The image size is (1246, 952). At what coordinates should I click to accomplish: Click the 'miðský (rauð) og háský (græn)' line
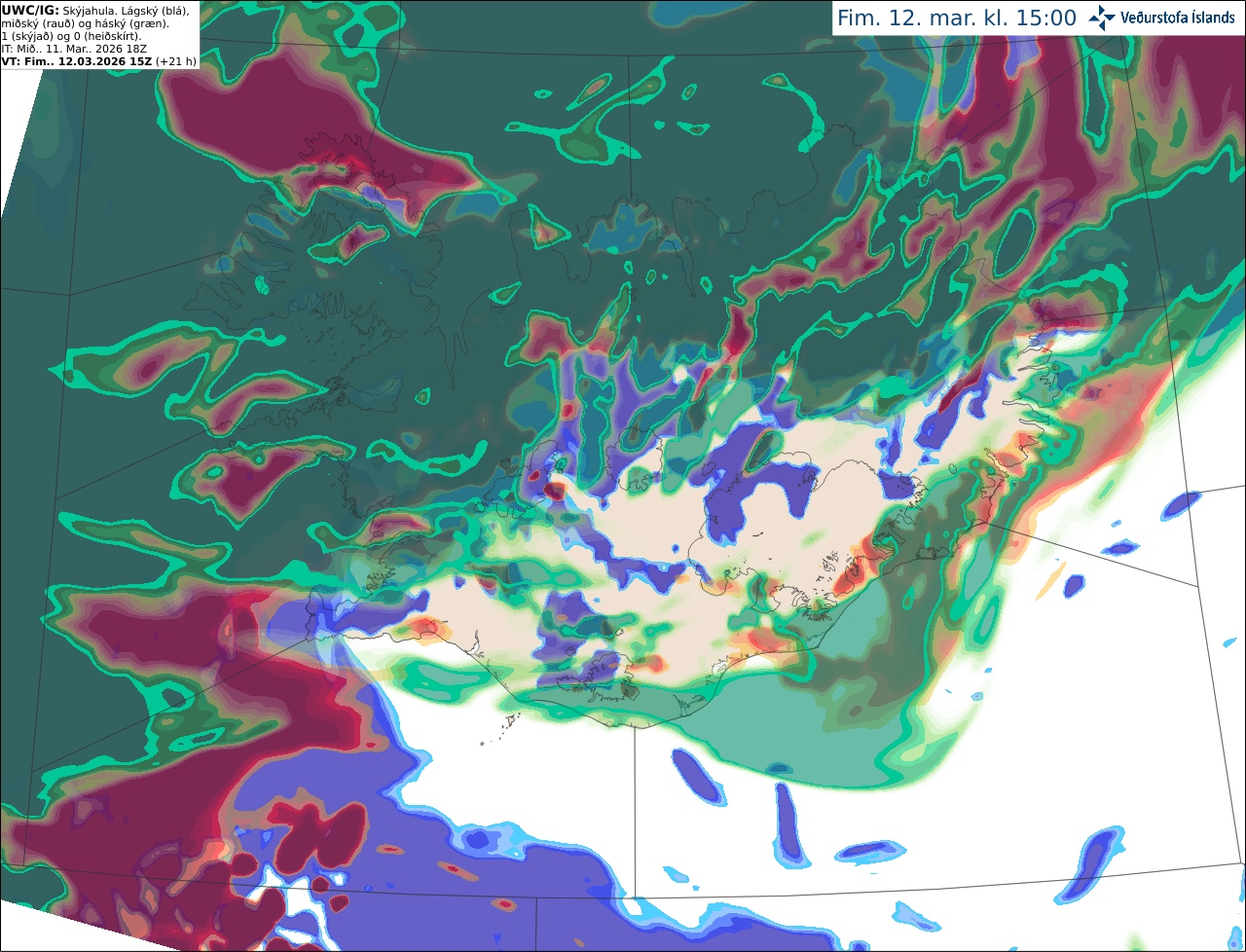pyautogui.click(x=85, y=23)
